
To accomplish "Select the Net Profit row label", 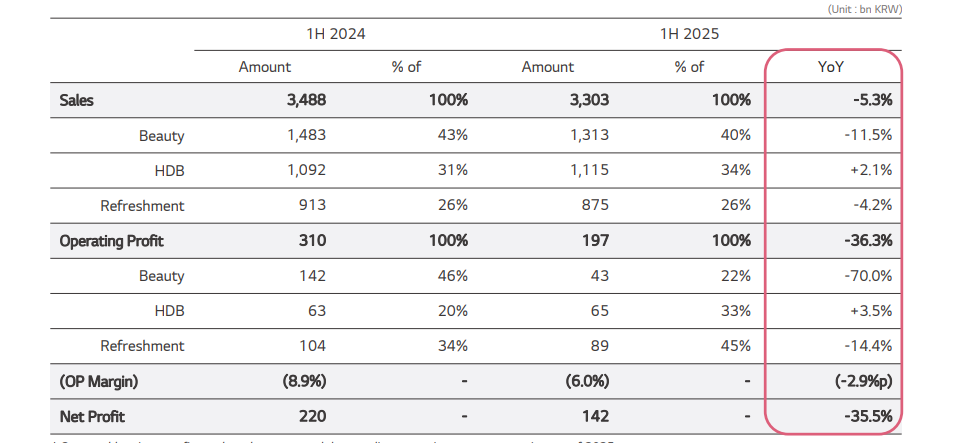I will [x=92, y=416].
